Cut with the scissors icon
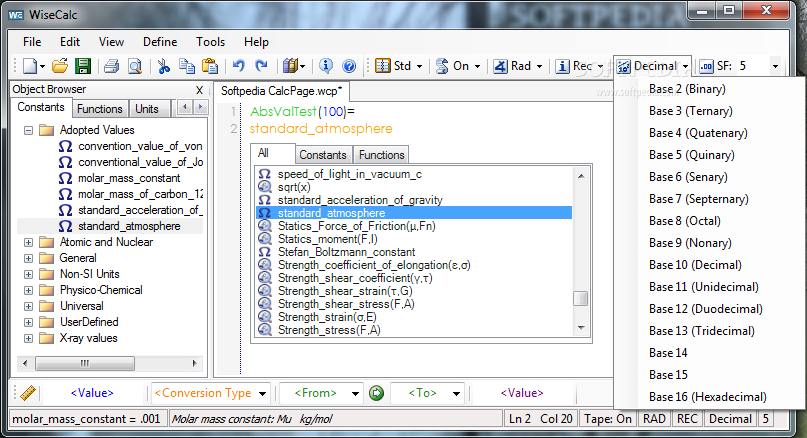This screenshot has width=807, height=438. click(164, 66)
